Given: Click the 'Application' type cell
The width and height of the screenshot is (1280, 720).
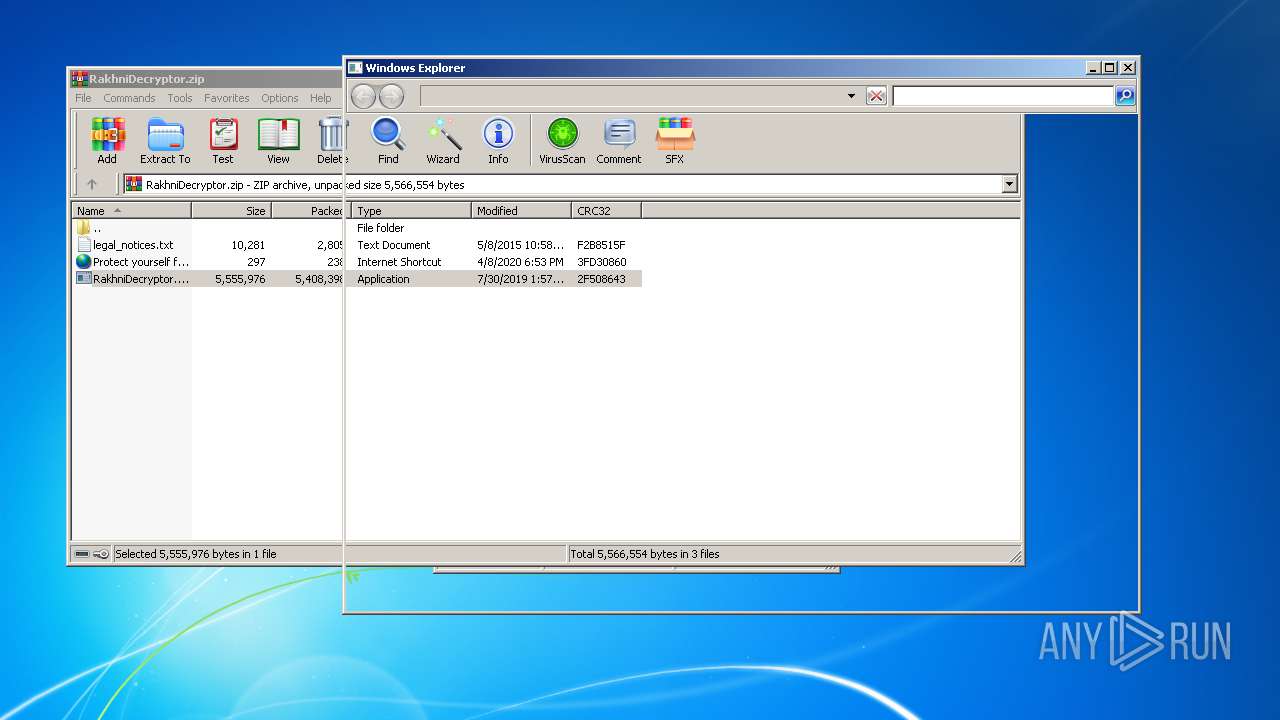Looking at the screenshot, I should point(383,279).
